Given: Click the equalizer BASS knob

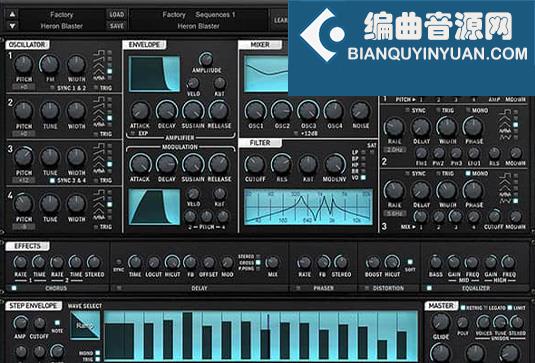Looking at the screenshot, I should click(x=436, y=262).
